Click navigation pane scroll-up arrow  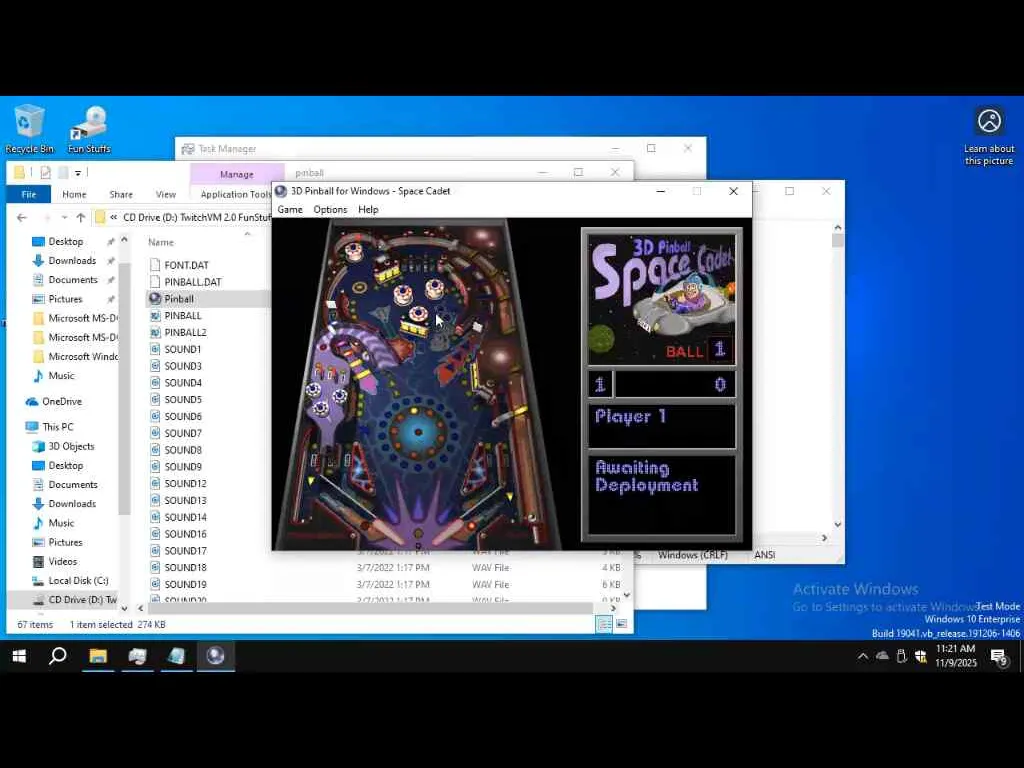pyautogui.click(x=124, y=240)
